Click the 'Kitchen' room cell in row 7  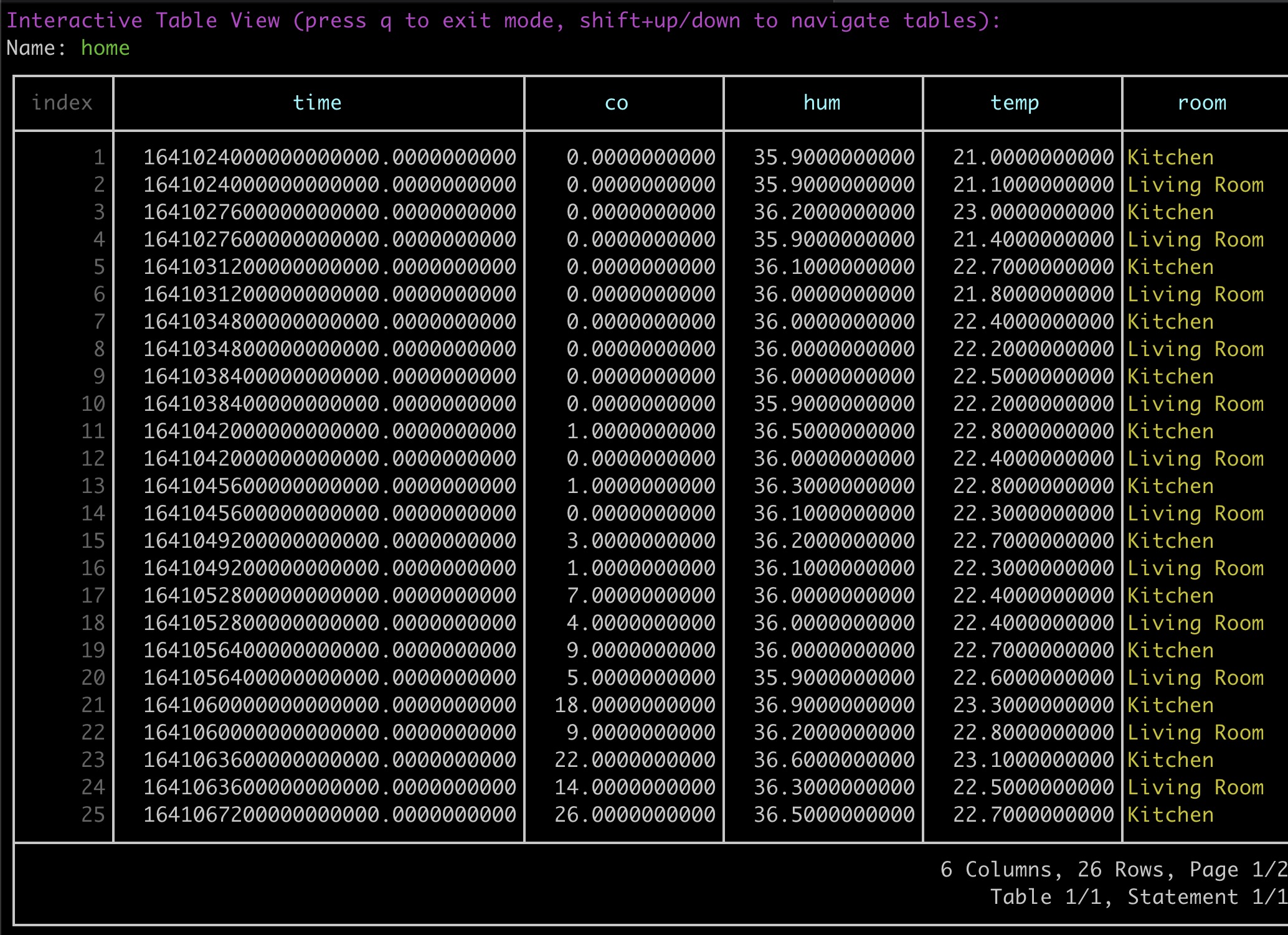pyautogui.click(x=1171, y=321)
